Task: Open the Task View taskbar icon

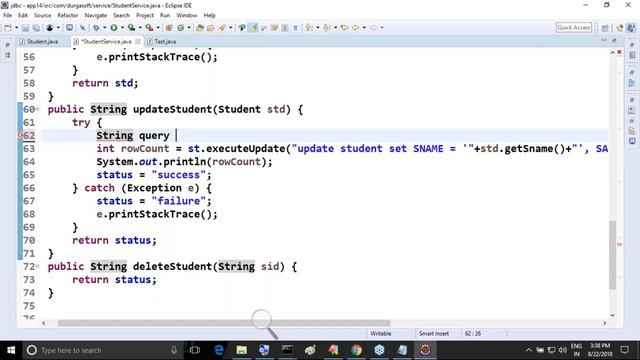Action: (195, 350)
